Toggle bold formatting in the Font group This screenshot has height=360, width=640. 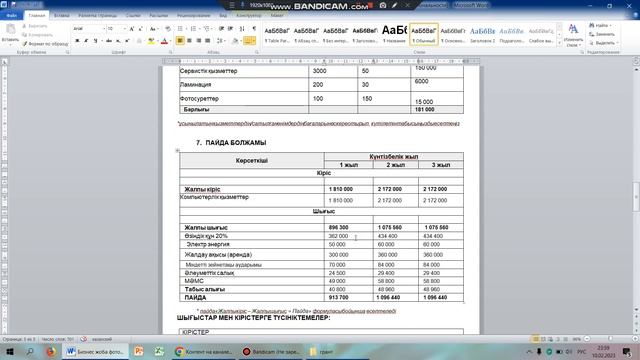[77, 41]
